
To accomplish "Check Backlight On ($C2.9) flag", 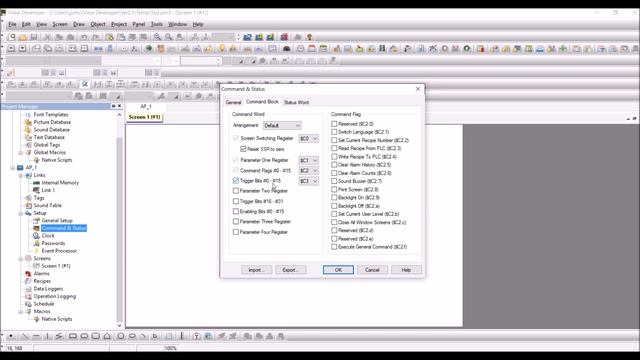I will (x=334, y=198).
